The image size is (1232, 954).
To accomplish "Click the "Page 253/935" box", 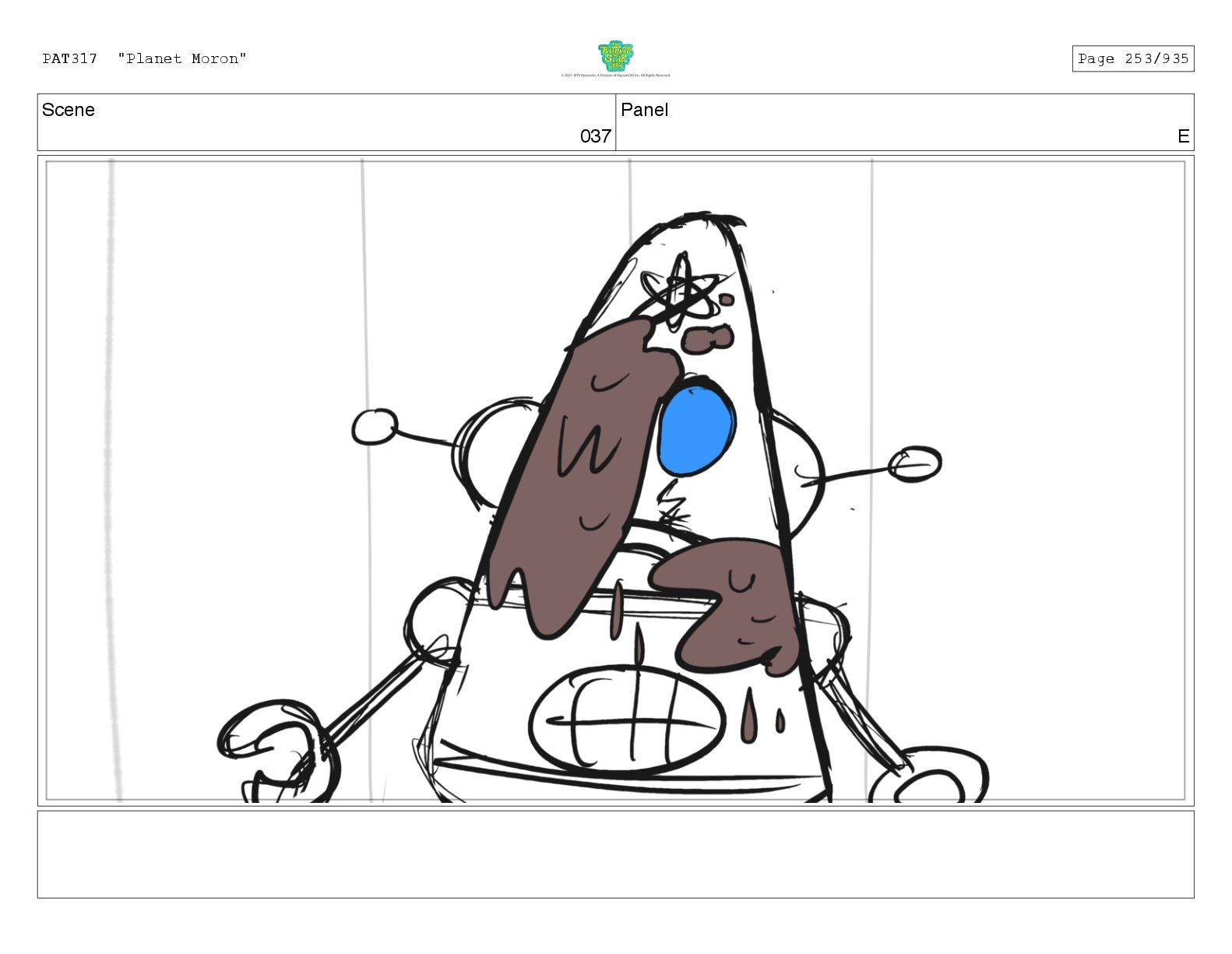I will pyautogui.click(x=1132, y=58).
